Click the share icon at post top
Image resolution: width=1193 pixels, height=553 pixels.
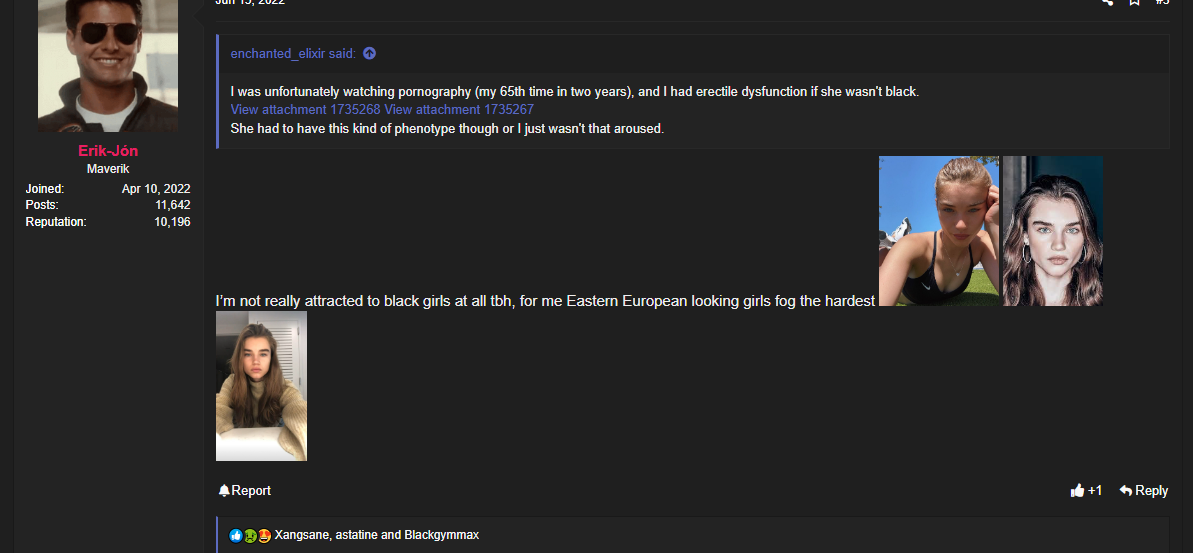[1107, 2]
